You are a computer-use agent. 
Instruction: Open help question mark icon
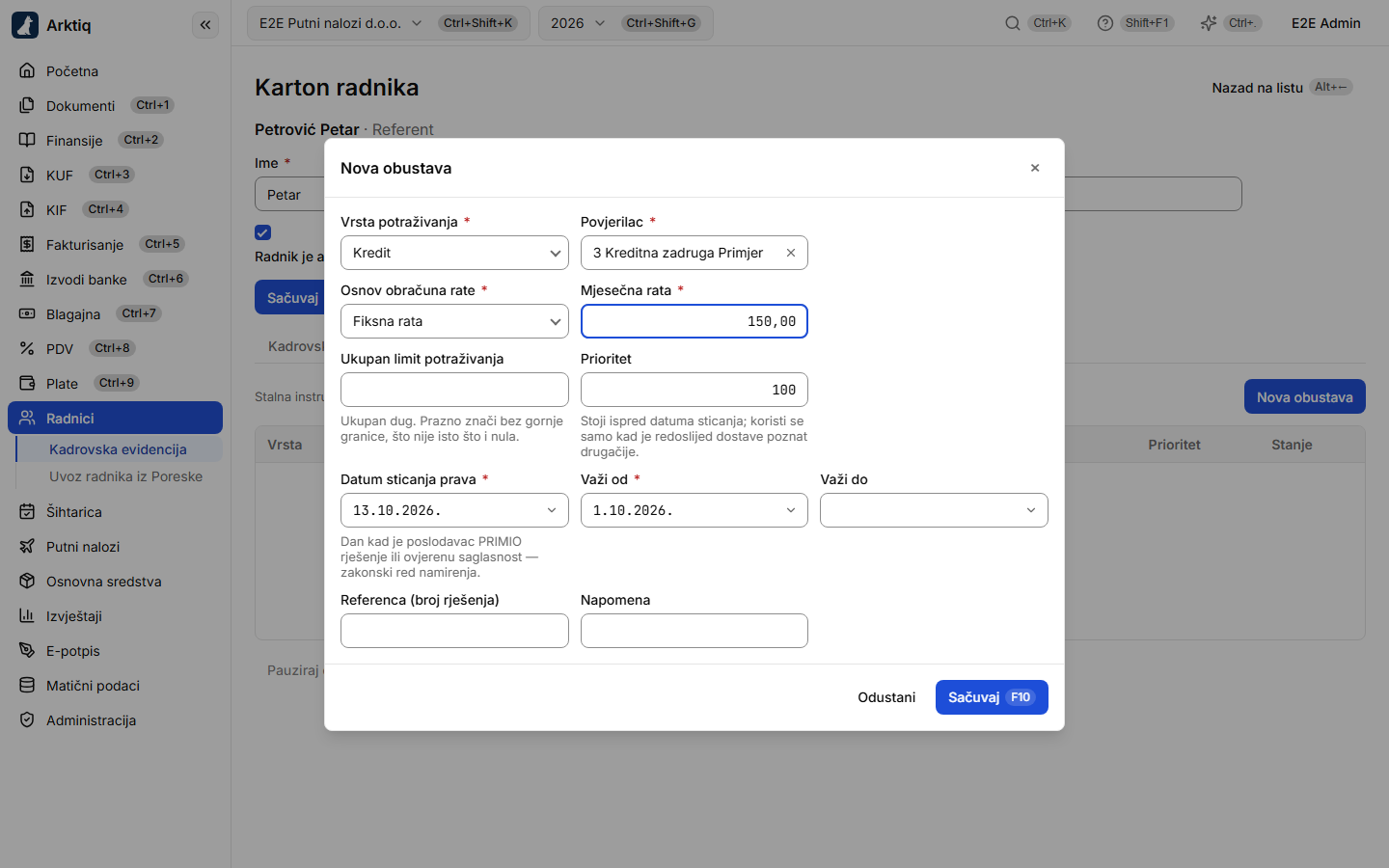point(1105,23)
